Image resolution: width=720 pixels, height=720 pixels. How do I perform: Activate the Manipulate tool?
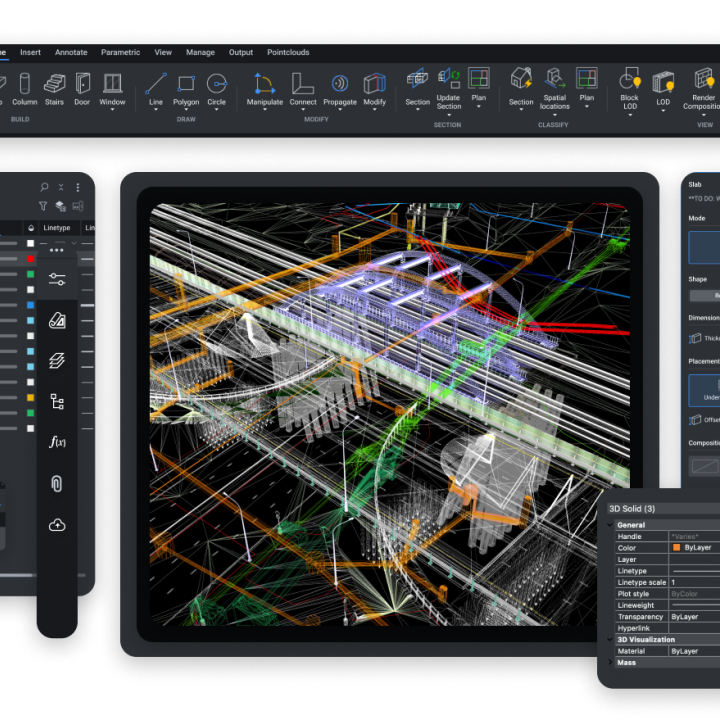tap(265, 84)
